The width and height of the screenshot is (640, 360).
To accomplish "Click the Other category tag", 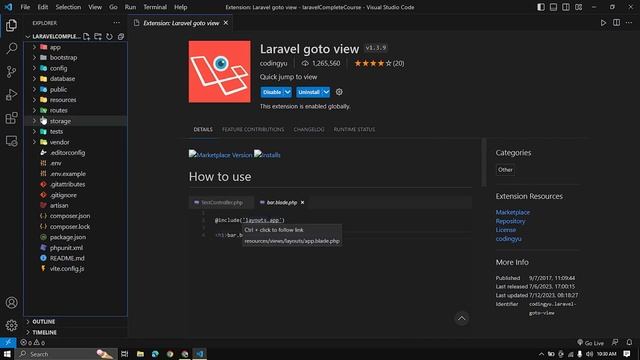I will 505,169.
